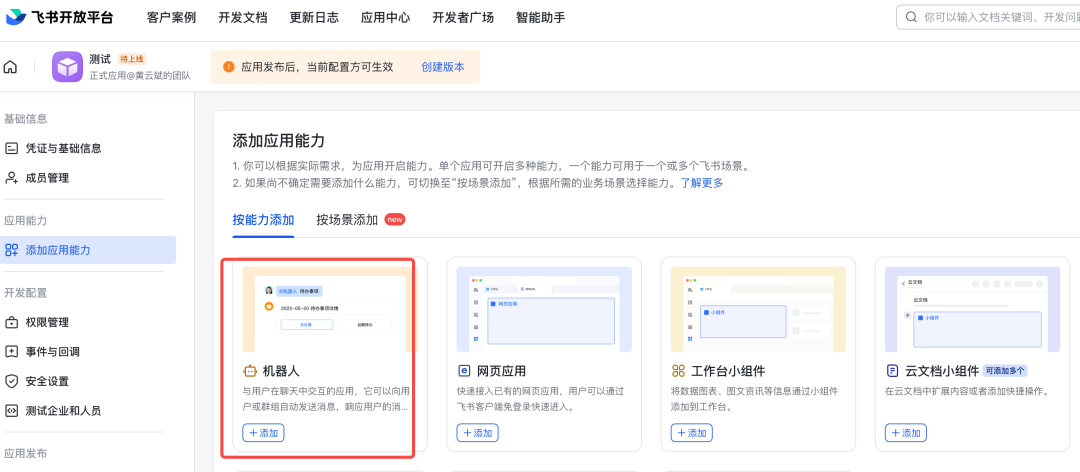Switch to the 按场景添加 tab

347,220
